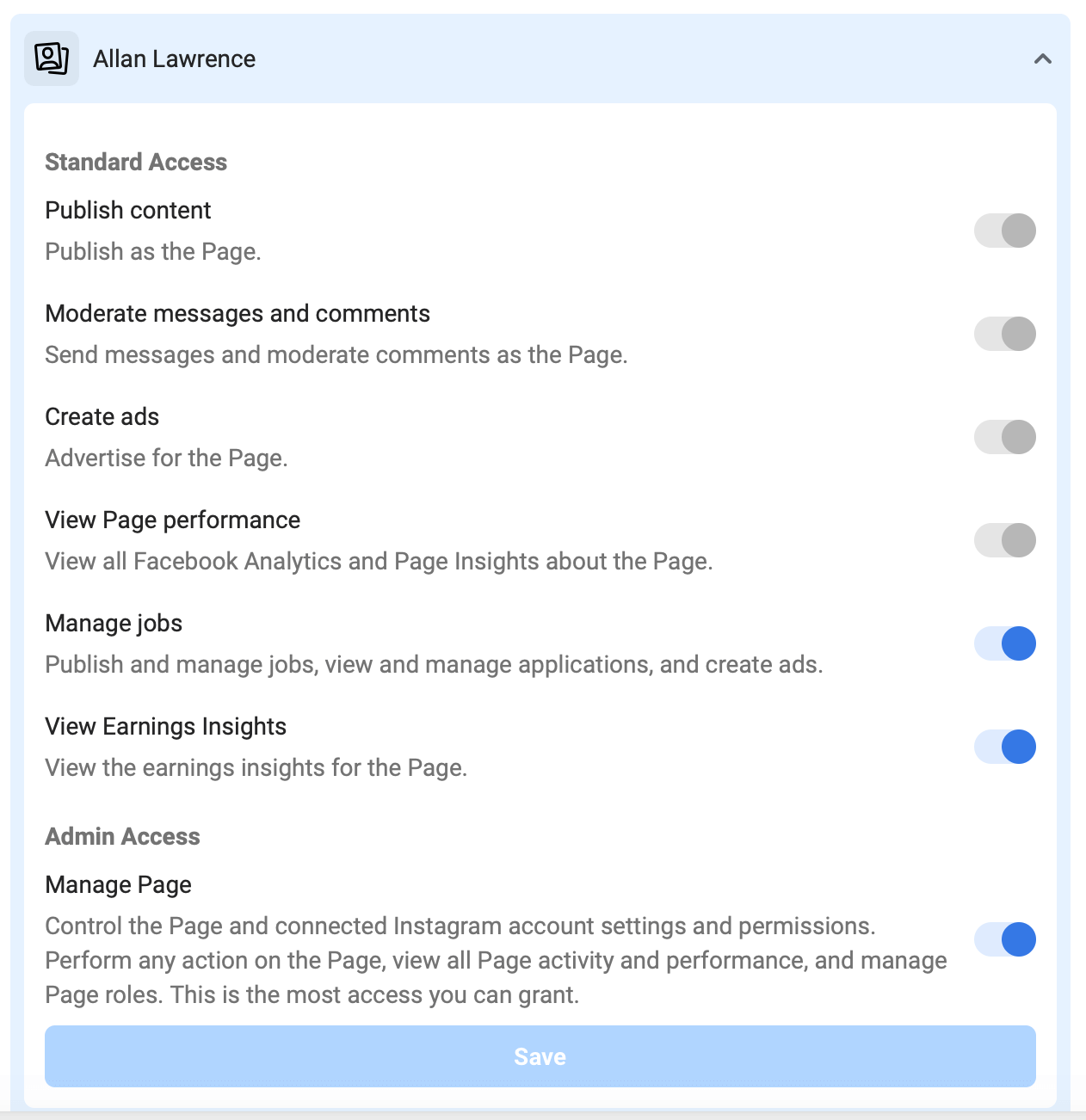1086x1120 pixels.
Task: Select the Publish content label
Action: (x=127, y=210)
